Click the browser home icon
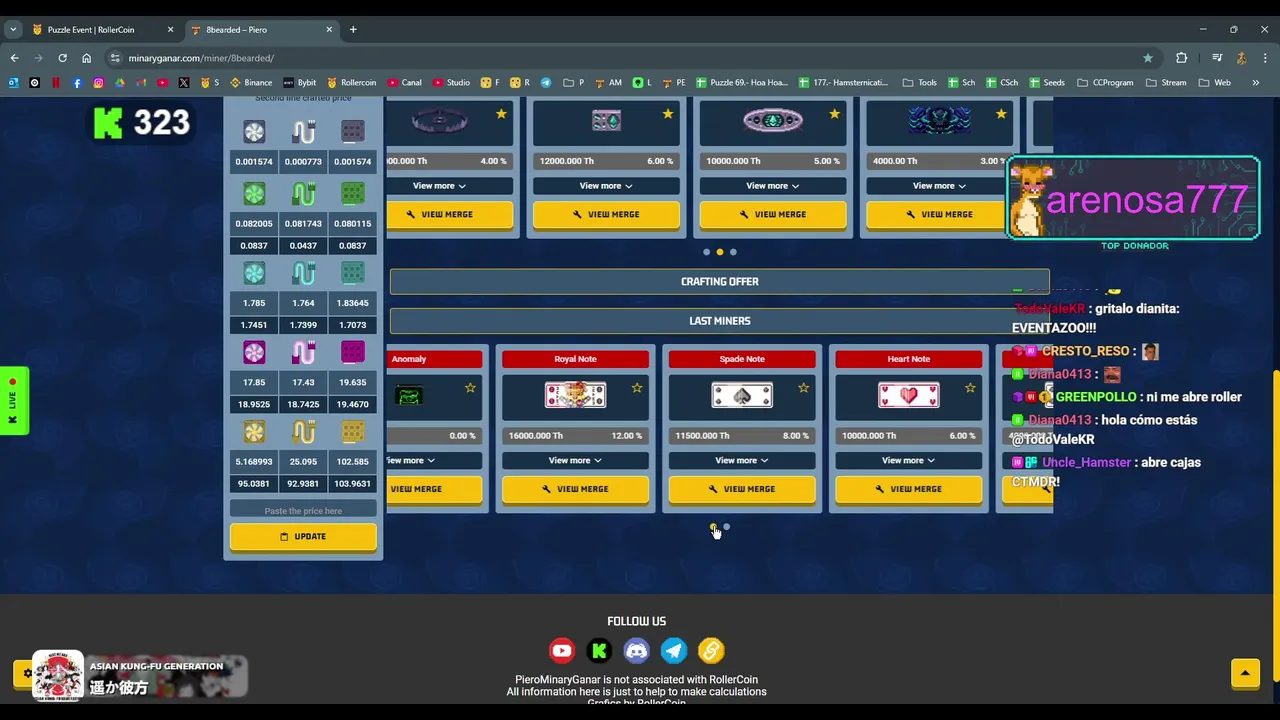The width and height of the screenshot is (1280, 720). point(87,58)
